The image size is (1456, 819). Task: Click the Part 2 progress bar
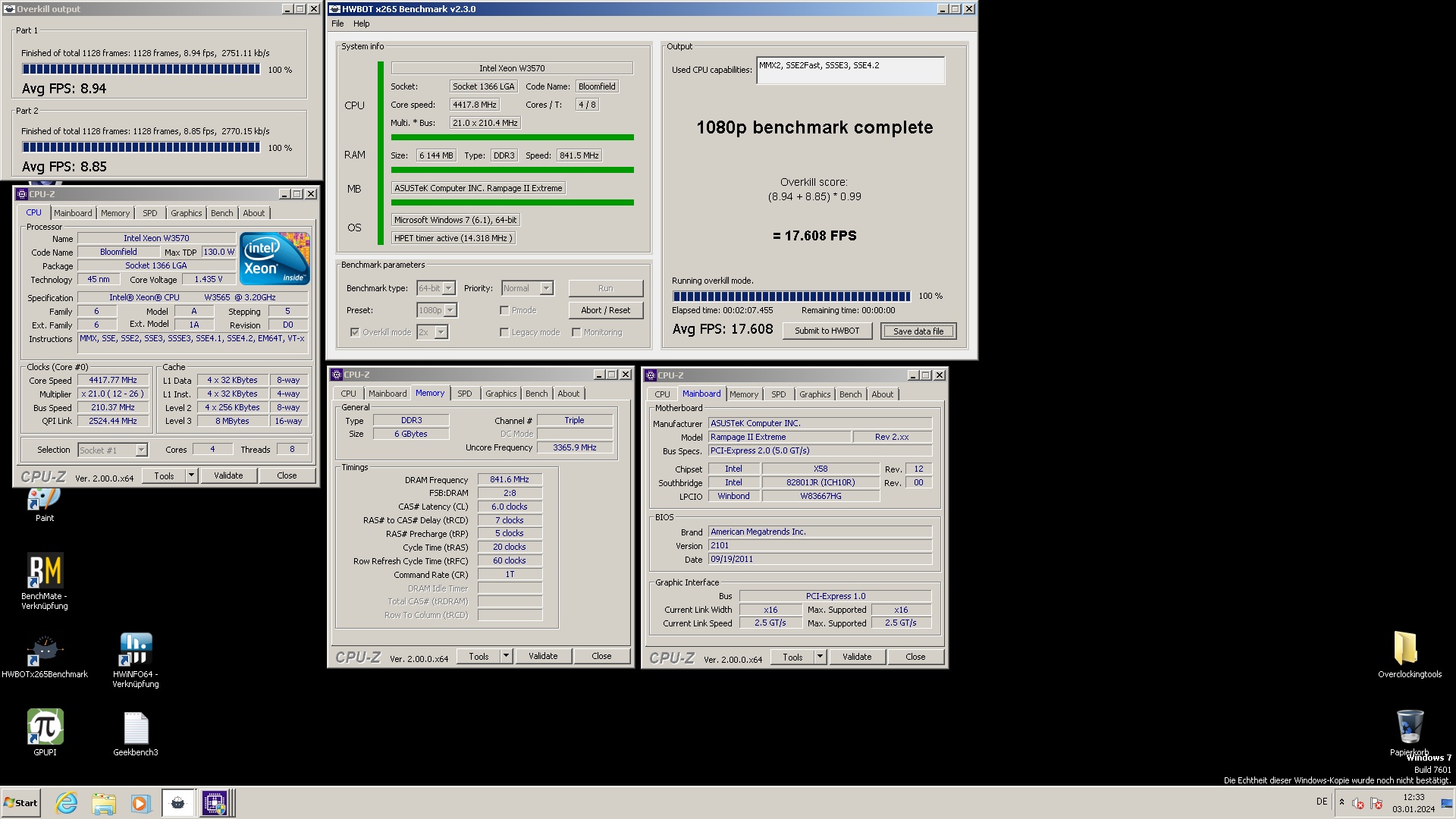(141, 147)
